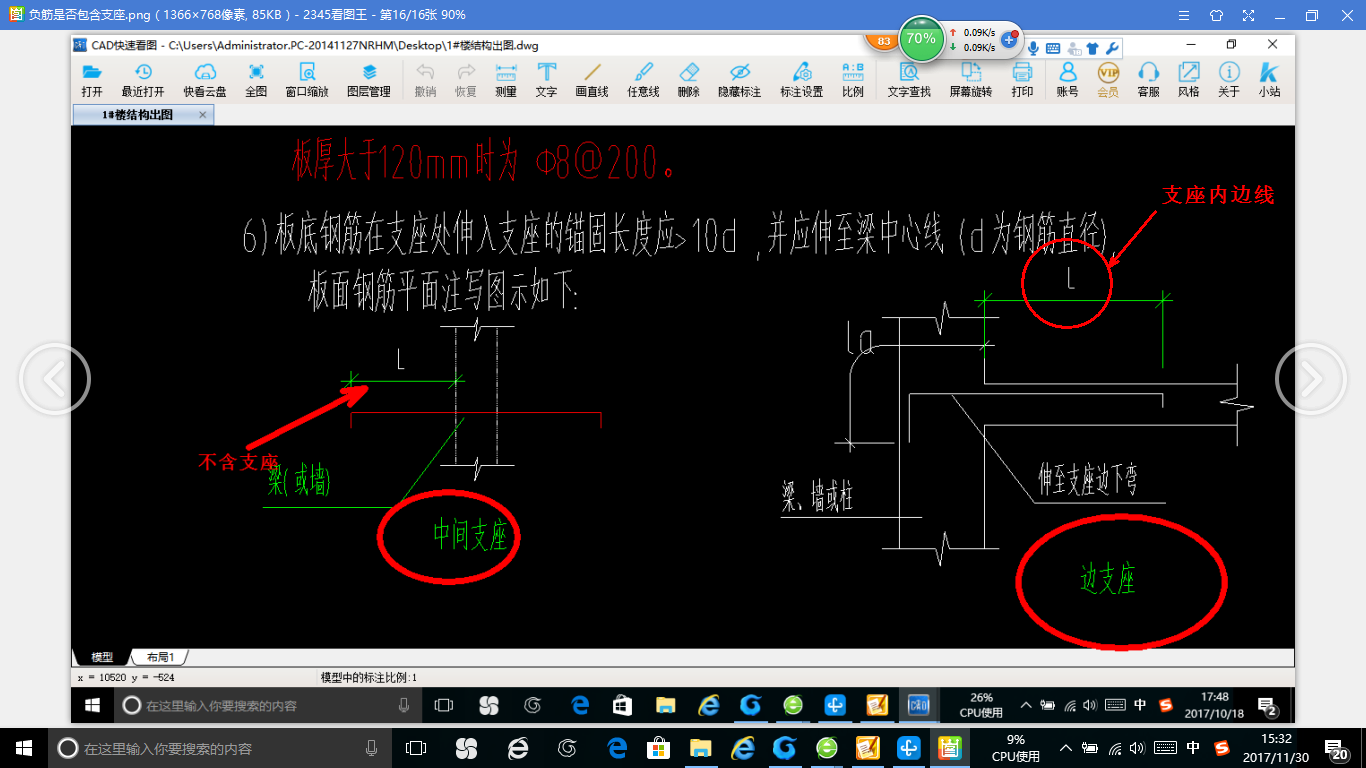Fit the drawing with 全图
This screenshot has width=1366, height=768.
coord(256,80)
